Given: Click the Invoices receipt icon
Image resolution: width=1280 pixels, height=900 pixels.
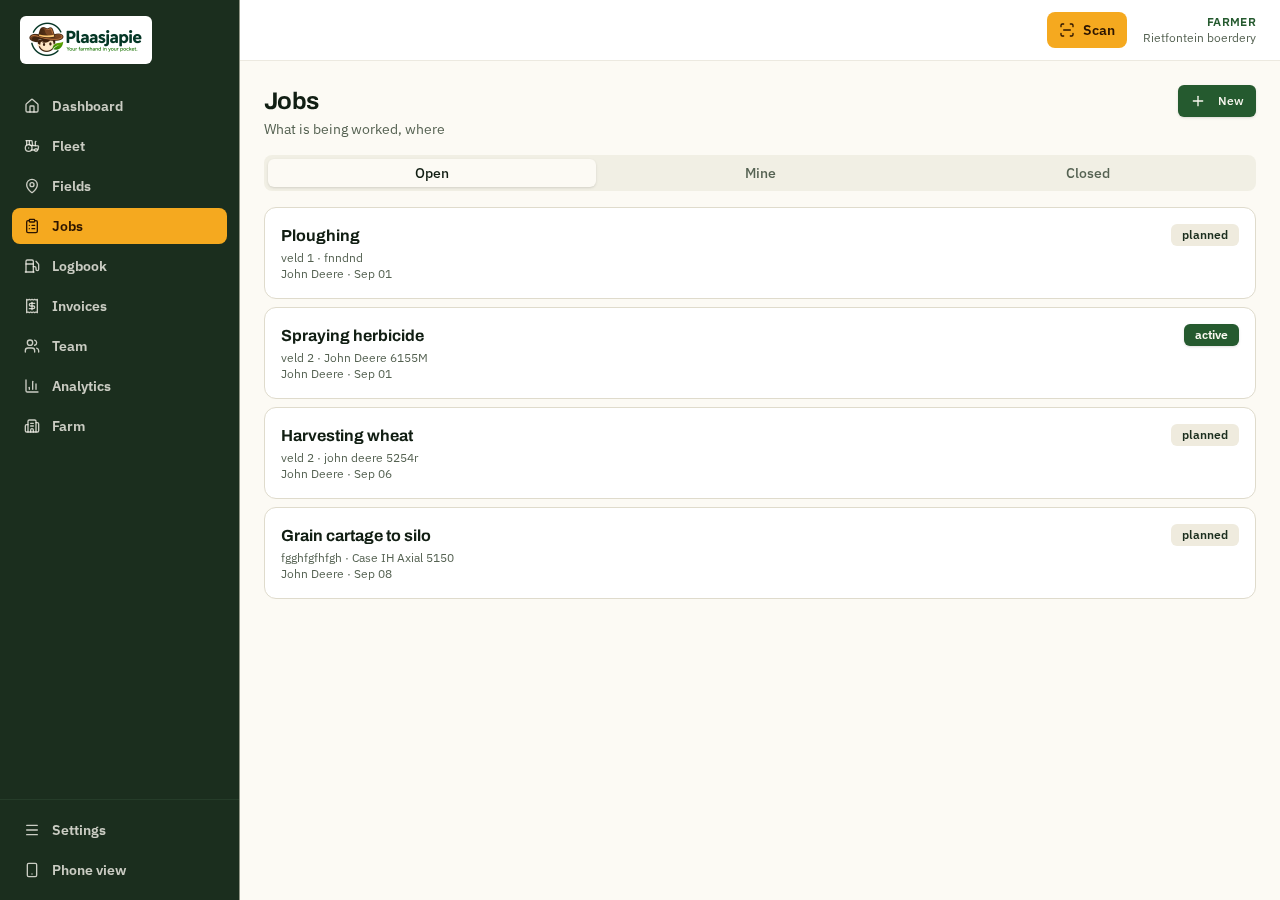Looking at the screenshot, I should [32, 306].
